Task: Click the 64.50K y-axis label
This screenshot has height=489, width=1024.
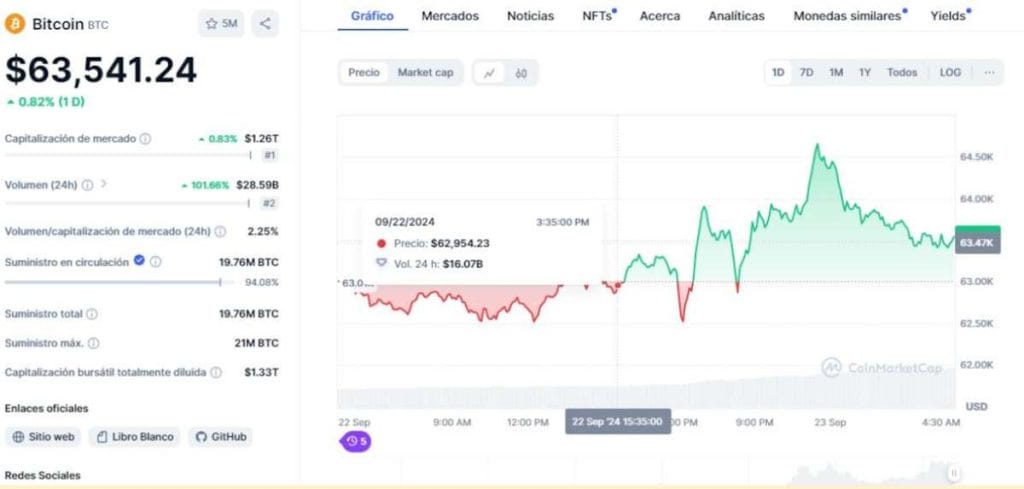Action: pyautogui.click(x=976, y=157)
